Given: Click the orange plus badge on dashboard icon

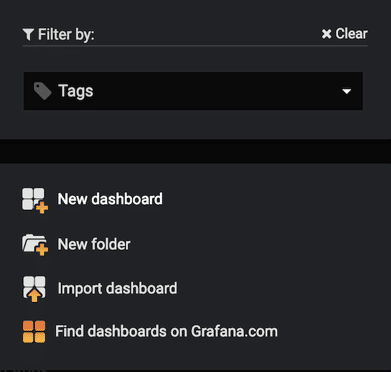Looking at the screenshot, I should (42, 207).
